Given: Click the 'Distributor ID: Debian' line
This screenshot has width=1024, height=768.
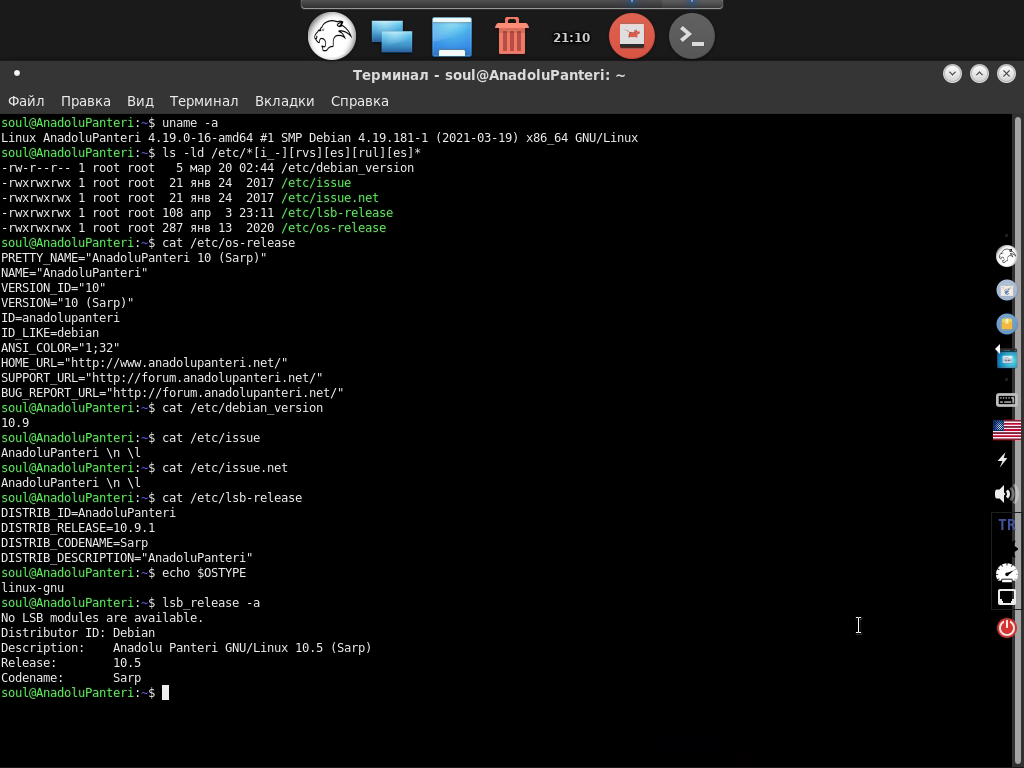Looking at the screenshot, I should click(78, 633).
